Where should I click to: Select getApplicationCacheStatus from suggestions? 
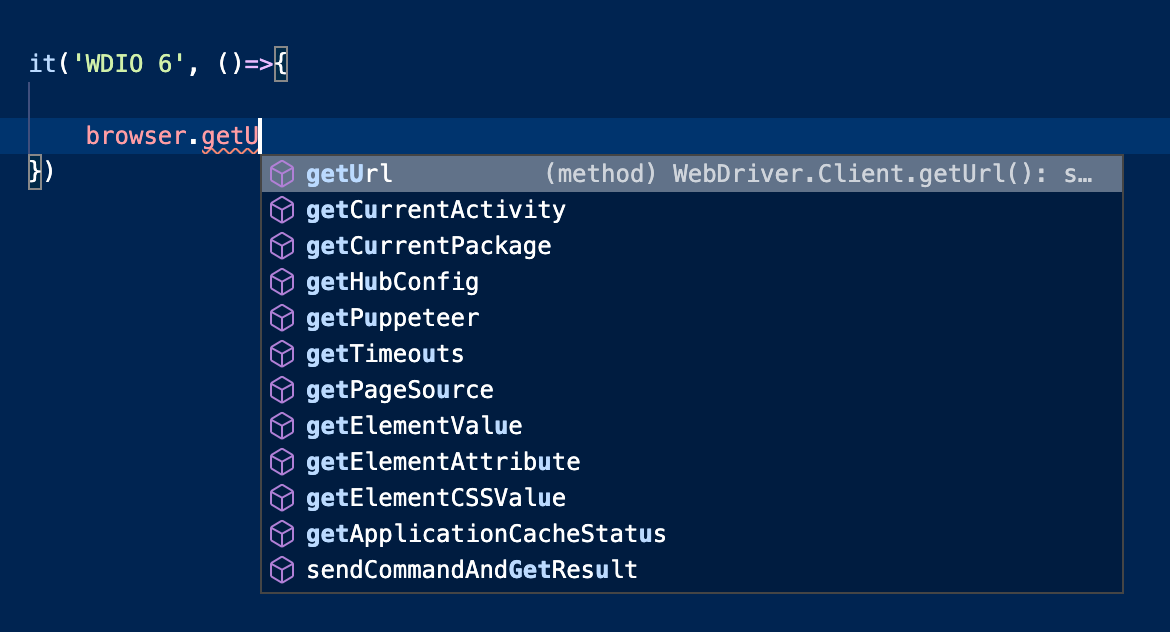(692, 534)
